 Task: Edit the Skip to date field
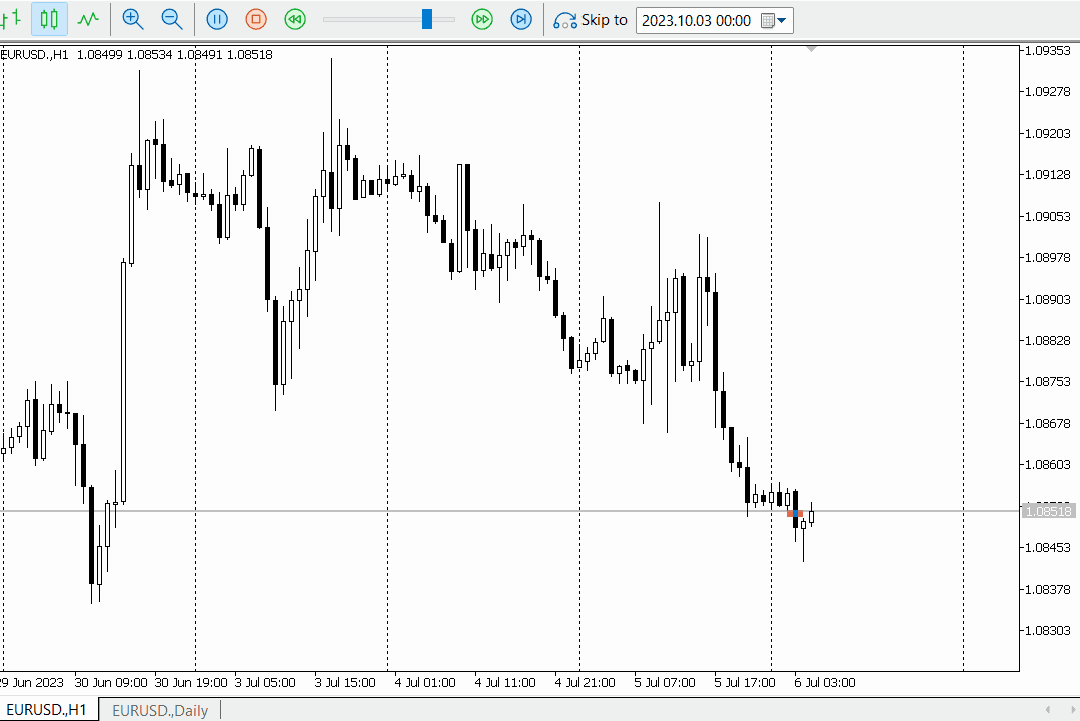[x=697, y=21]
